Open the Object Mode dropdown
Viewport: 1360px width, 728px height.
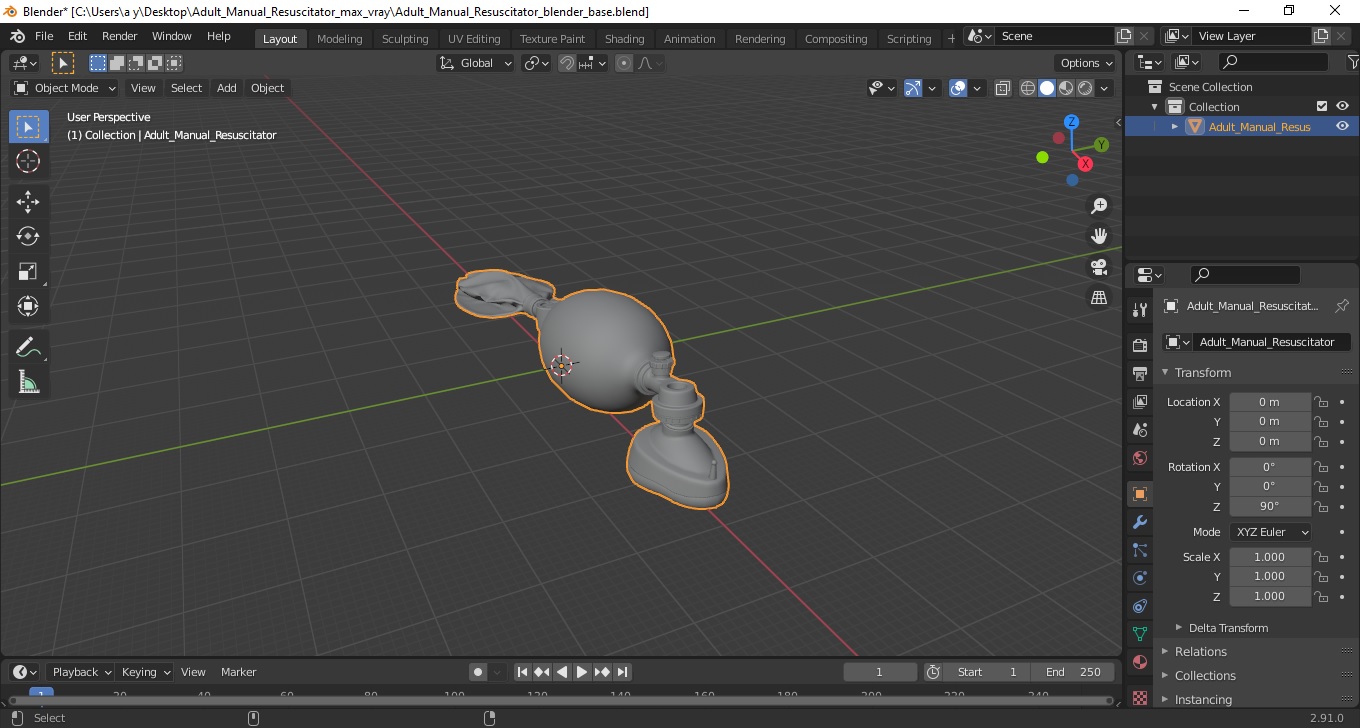65,88
